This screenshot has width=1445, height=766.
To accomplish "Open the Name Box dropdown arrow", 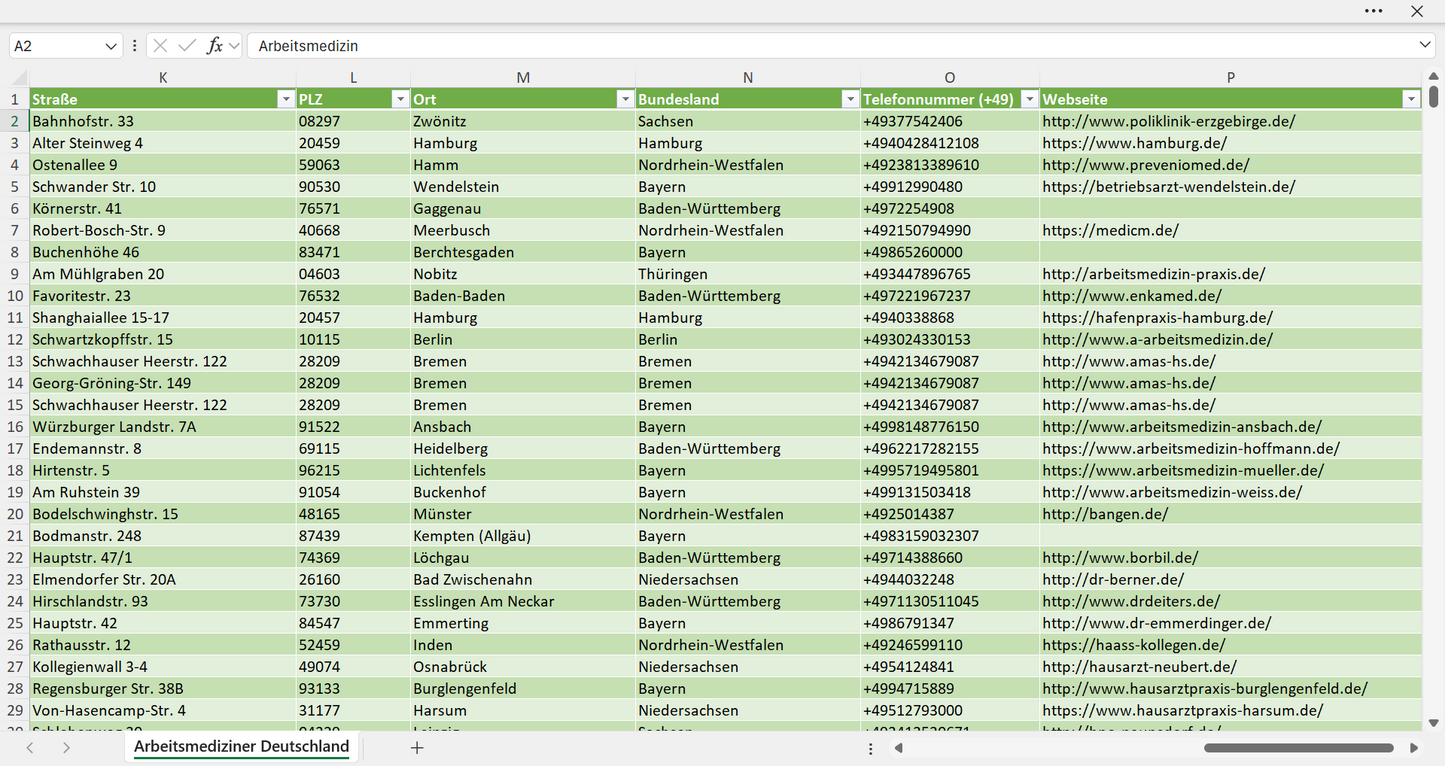I will (x=111, y=46).
